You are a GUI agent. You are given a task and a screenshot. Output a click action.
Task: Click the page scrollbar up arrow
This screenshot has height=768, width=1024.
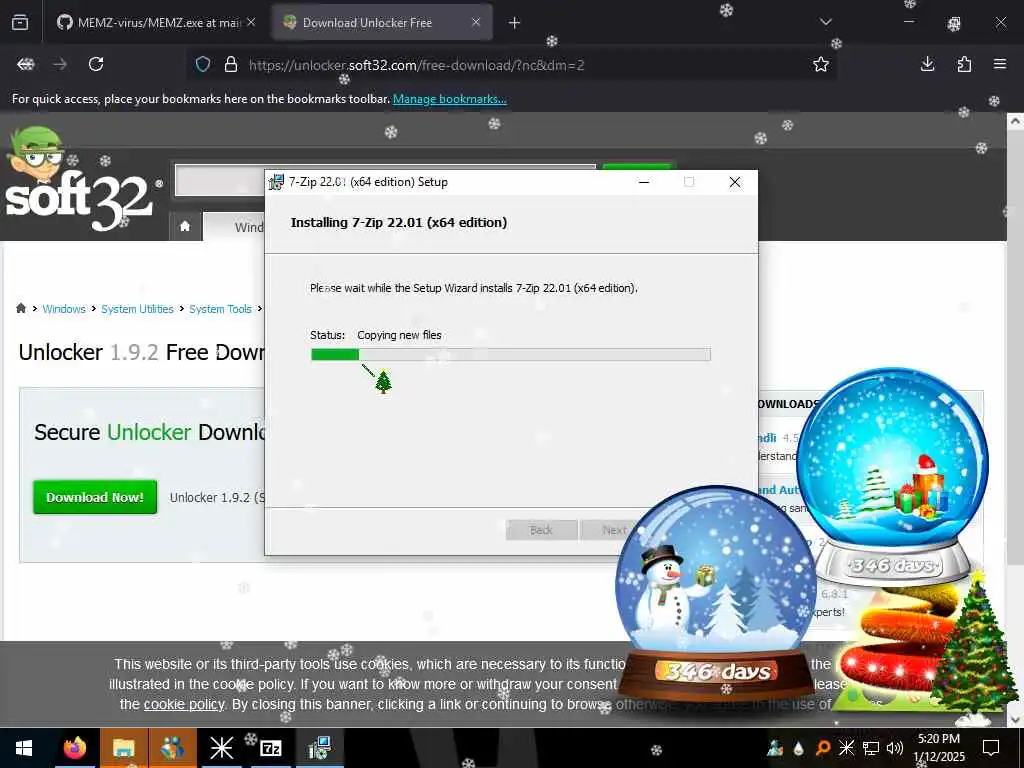[1015, 121]
